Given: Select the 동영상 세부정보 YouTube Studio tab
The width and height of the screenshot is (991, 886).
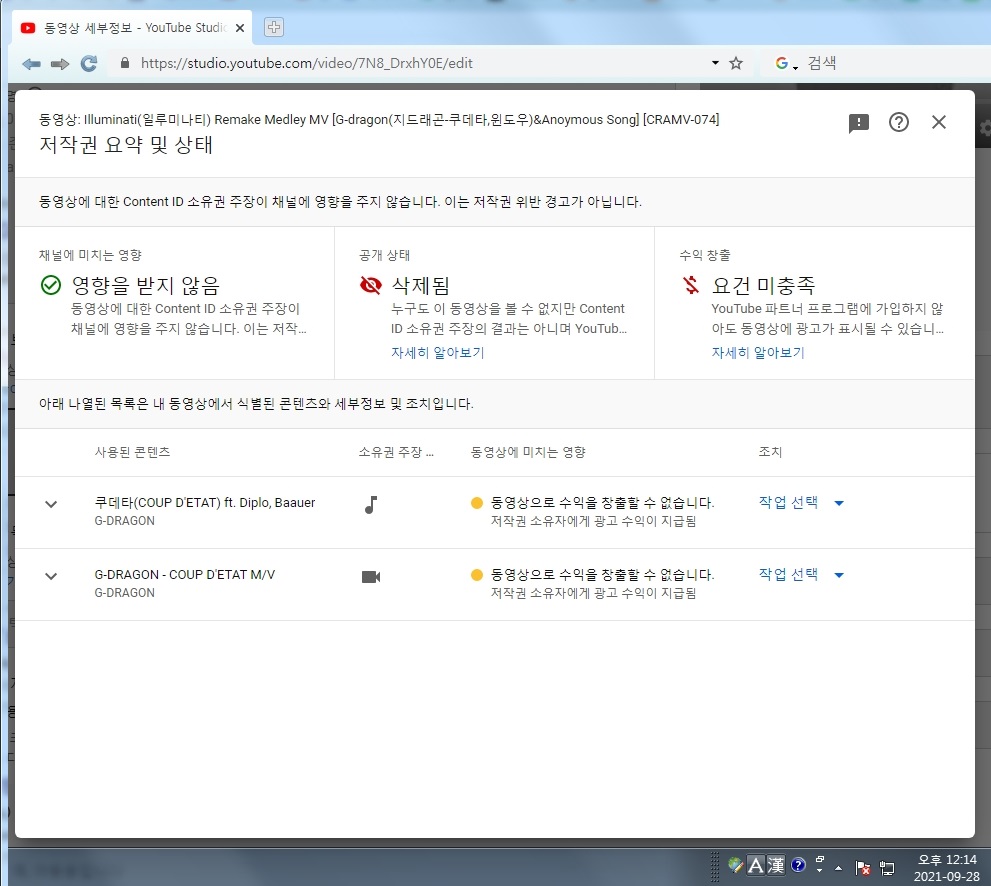Looking at the screenshot, I should coord(132,28).
